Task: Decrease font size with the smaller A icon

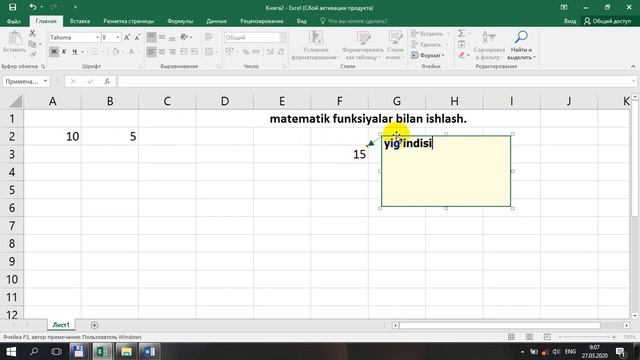Action: [138, 38]
